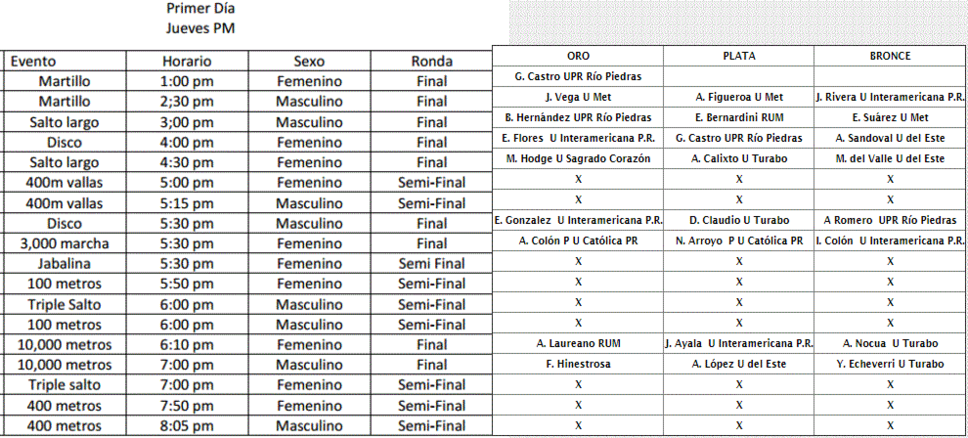
Task: Select the 8:05 pm time cell
Action: point(187,426)
